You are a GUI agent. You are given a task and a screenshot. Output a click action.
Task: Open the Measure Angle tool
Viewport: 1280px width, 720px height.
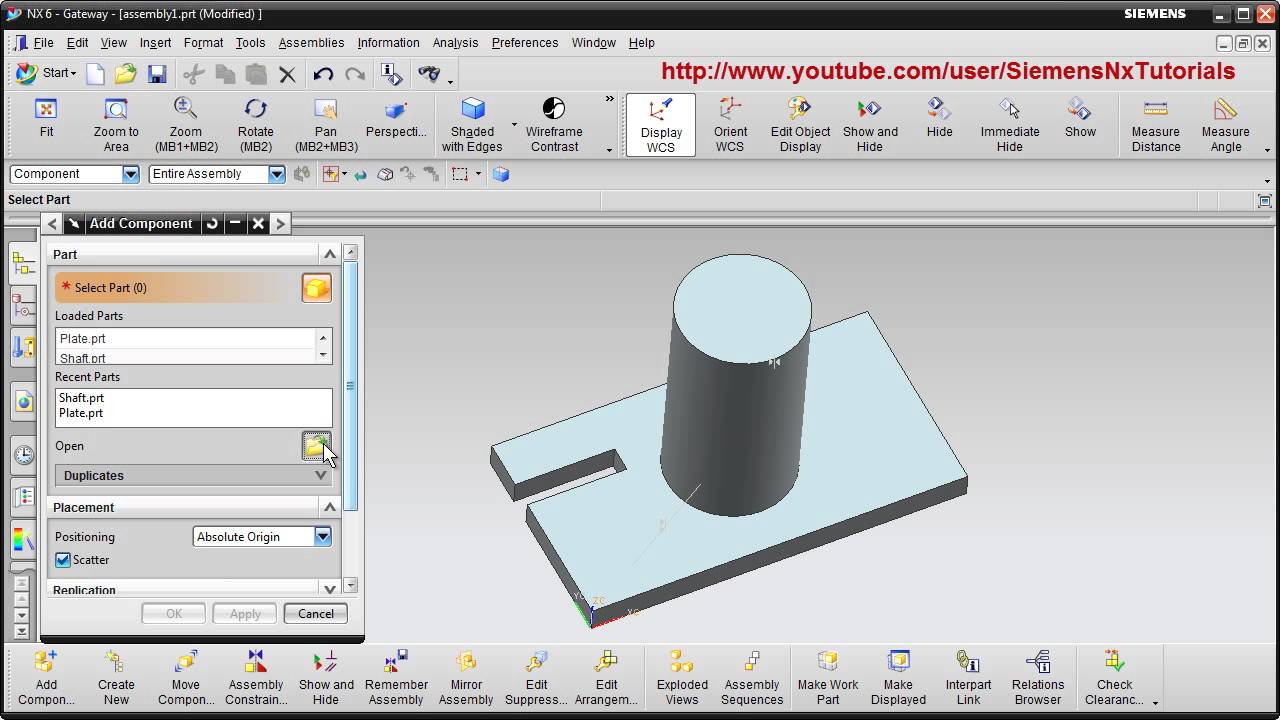1226,109
